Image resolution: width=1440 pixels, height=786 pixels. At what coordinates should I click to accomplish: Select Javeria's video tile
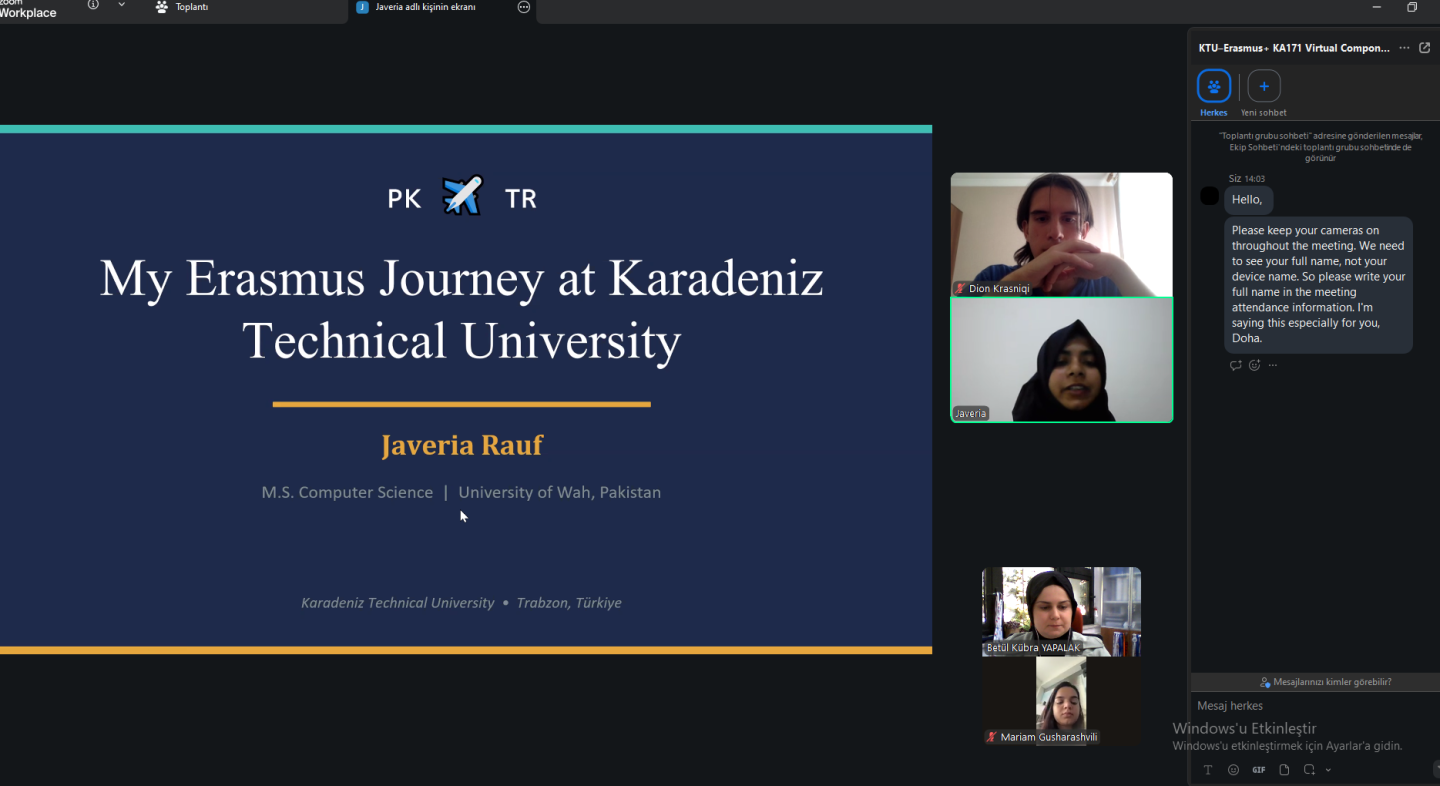1061,360
